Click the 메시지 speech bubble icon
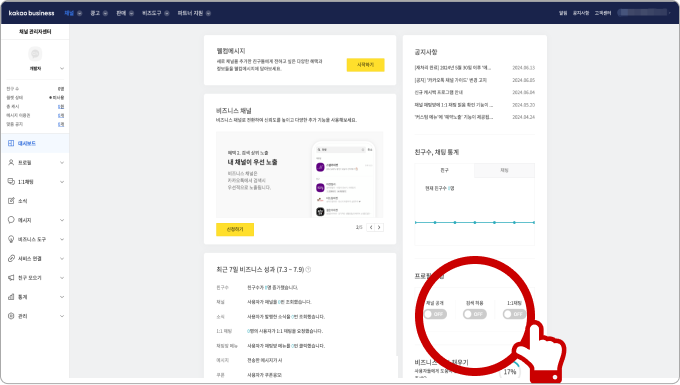Image resolution: width=680 pixels, height=385 pixels. 11,220
